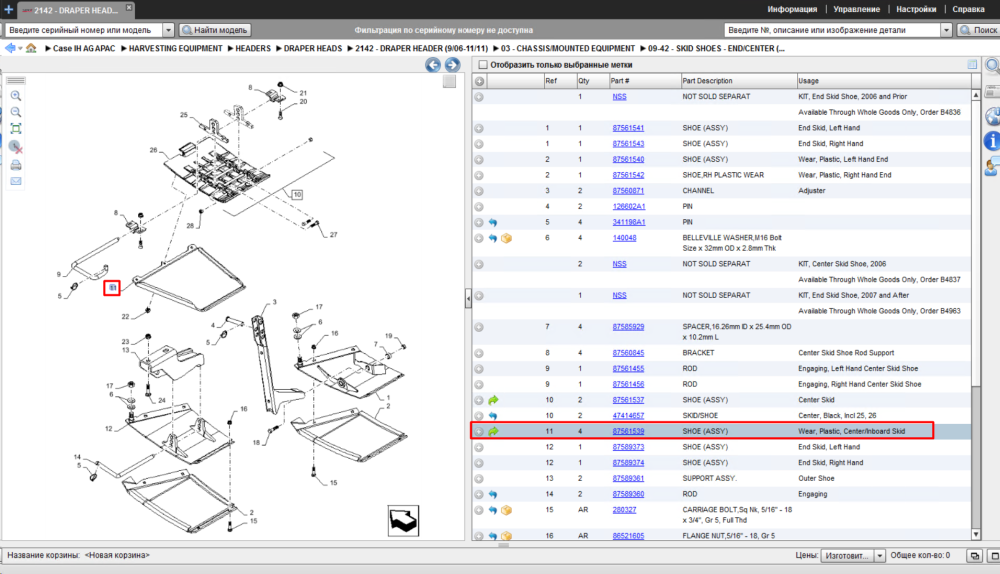Add part 87560871 with circle toggle

479,191
